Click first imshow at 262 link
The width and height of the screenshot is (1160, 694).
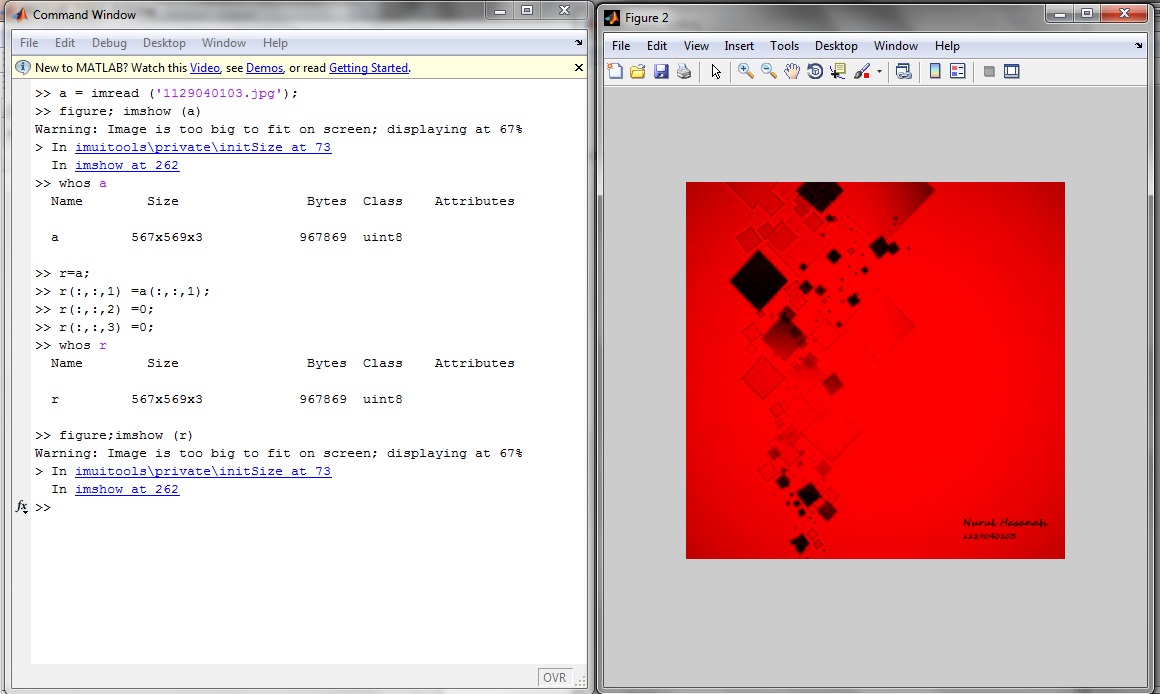[127, 165]
